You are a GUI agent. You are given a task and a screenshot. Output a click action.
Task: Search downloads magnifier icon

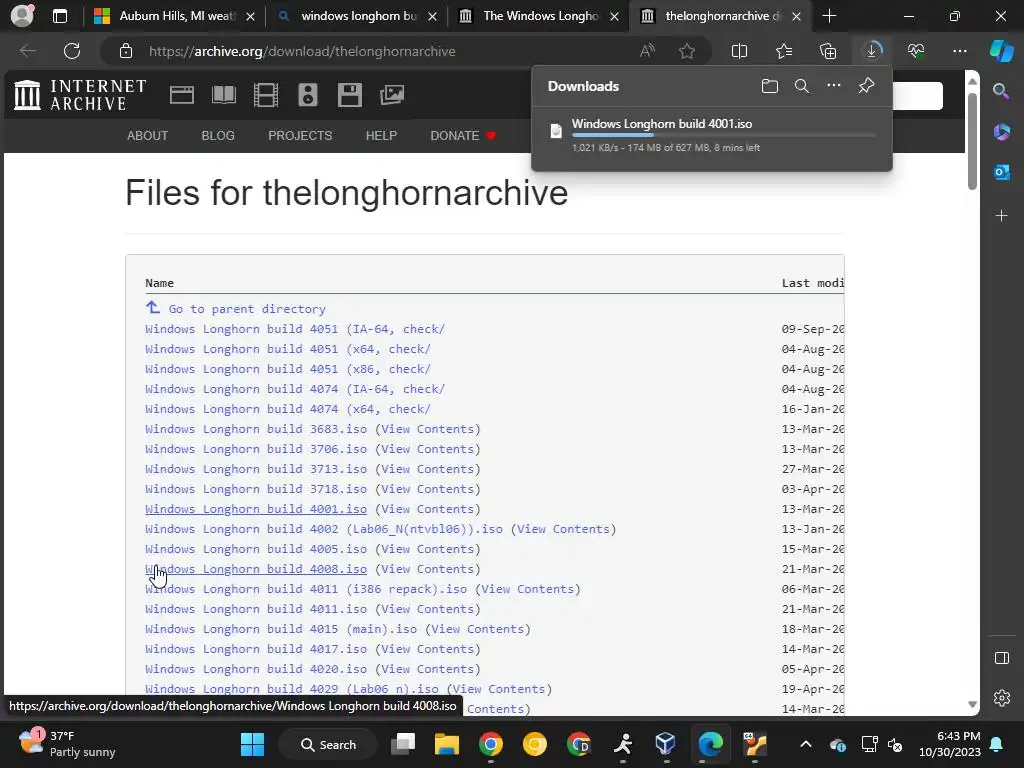801,86
